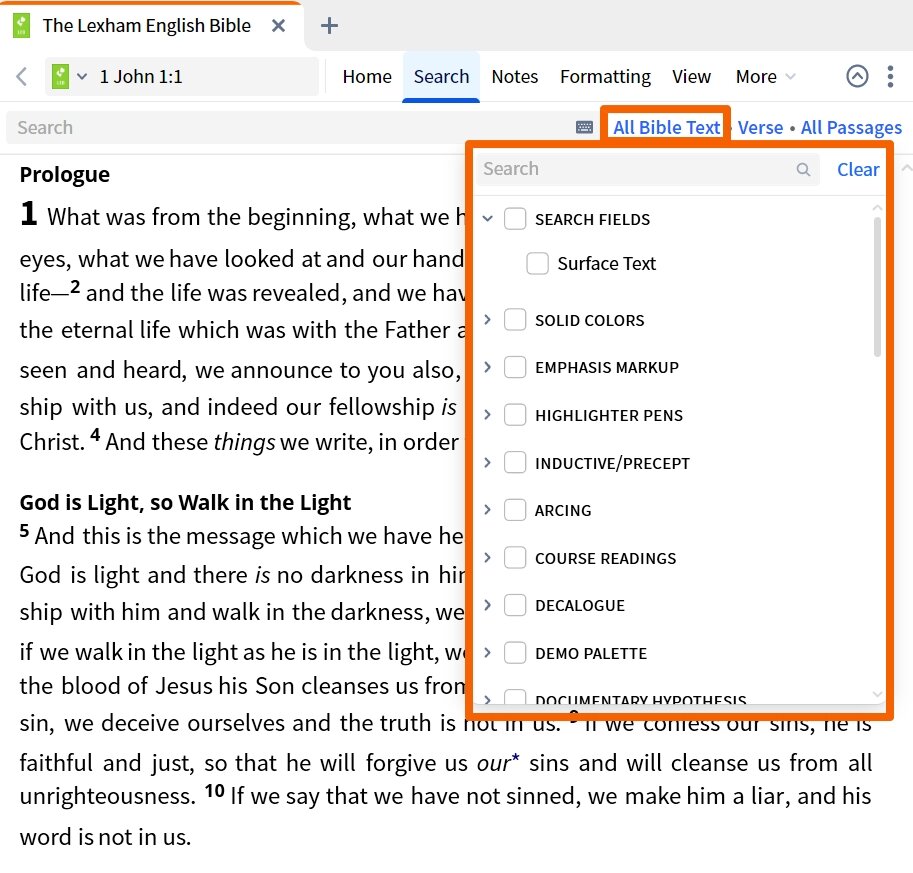
Task: Check the EMPHASIS MARKUP checkbox
Action: 515,367
